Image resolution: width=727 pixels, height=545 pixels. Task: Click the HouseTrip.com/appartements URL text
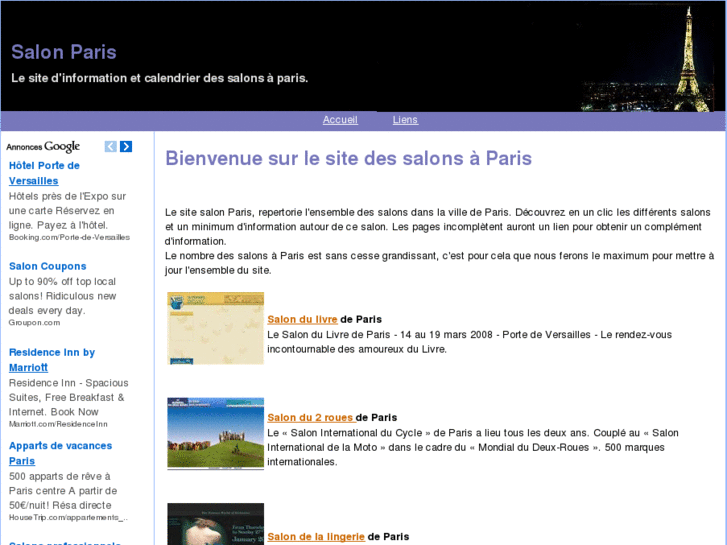click(68, 517)
